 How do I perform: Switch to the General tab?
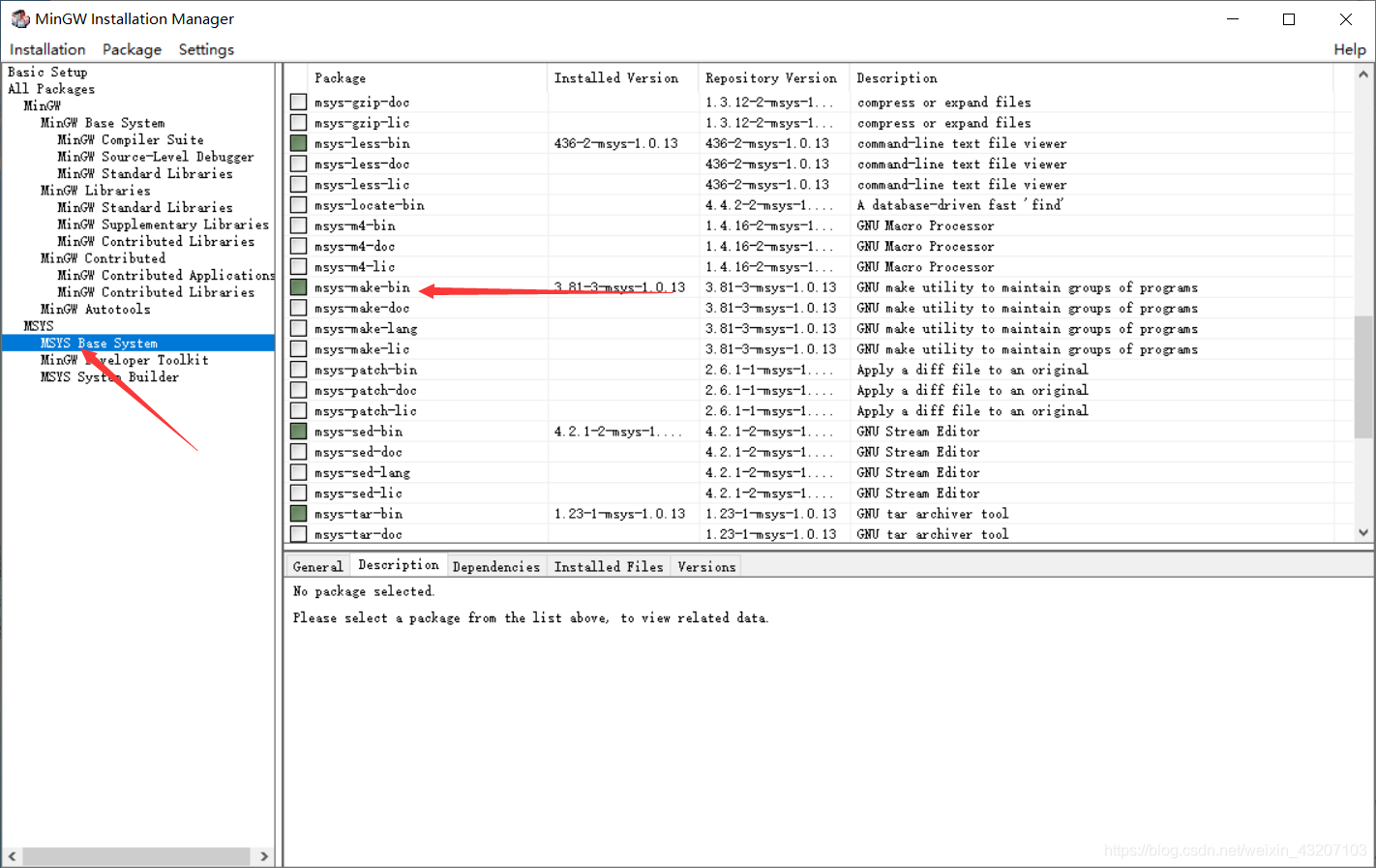click(x=317, y=567)
